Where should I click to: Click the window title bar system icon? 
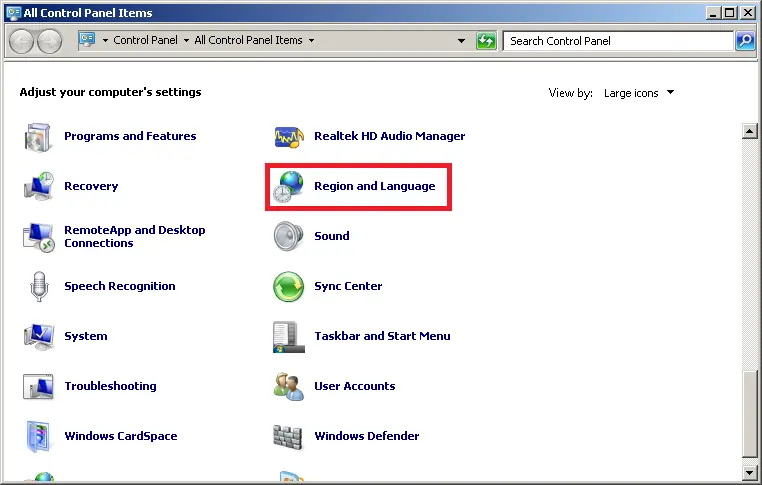pyautogui.click(x=13, y=13)
